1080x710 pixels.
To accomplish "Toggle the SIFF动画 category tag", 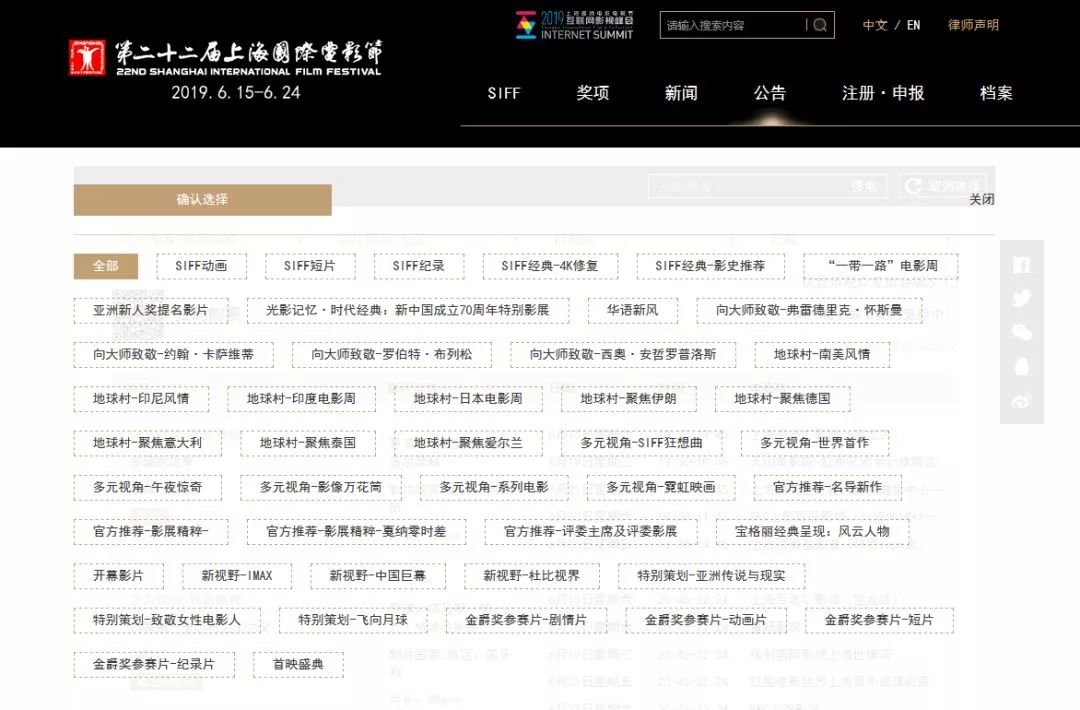I will tap(201, 266).
